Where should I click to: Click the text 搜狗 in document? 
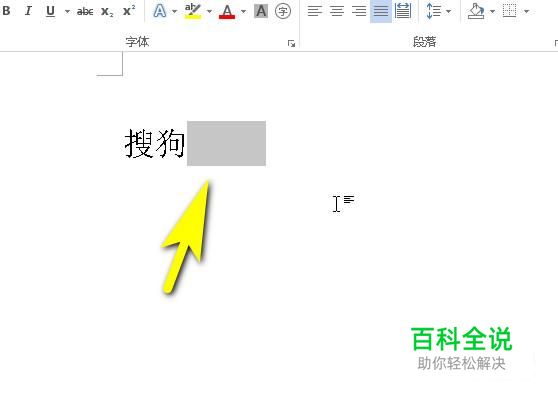coord(154,143)
